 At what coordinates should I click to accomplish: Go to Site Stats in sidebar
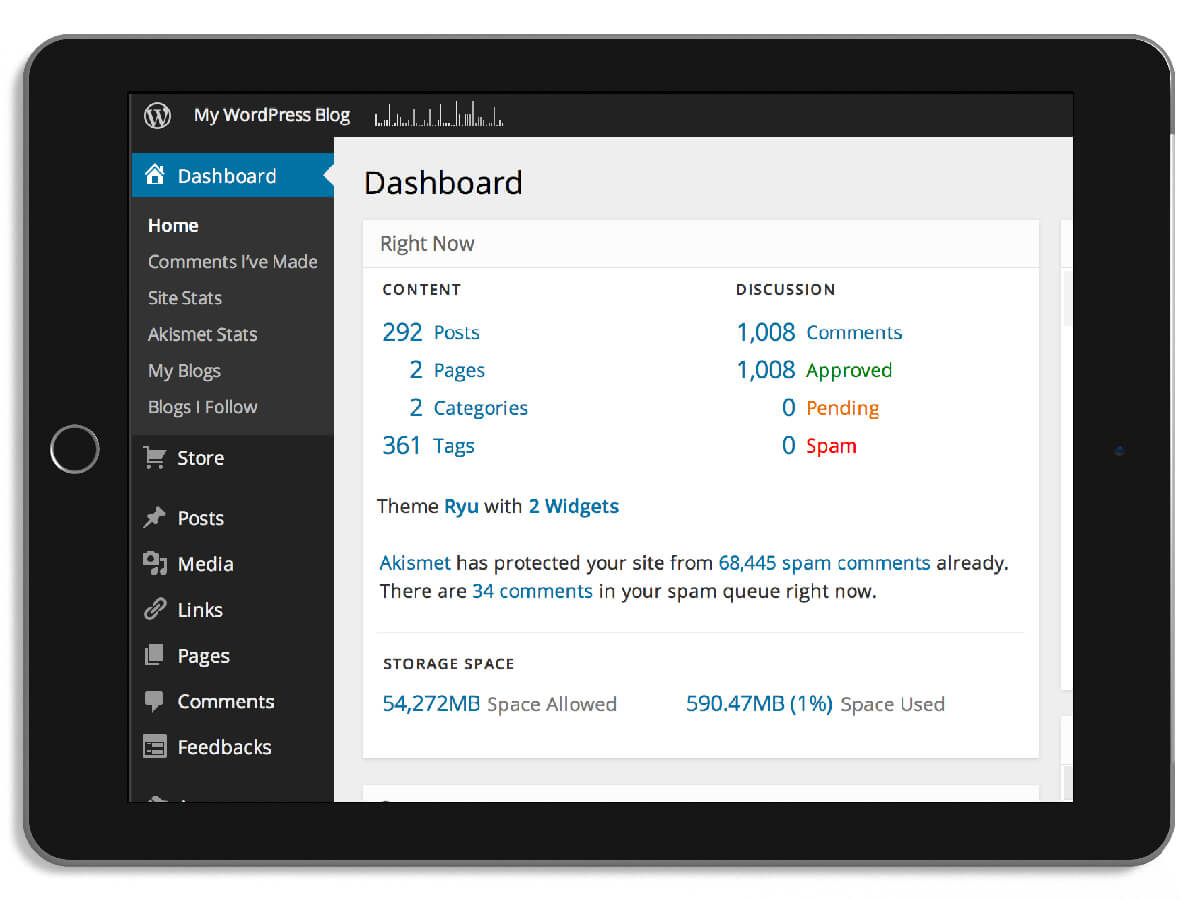coord(185,298)
